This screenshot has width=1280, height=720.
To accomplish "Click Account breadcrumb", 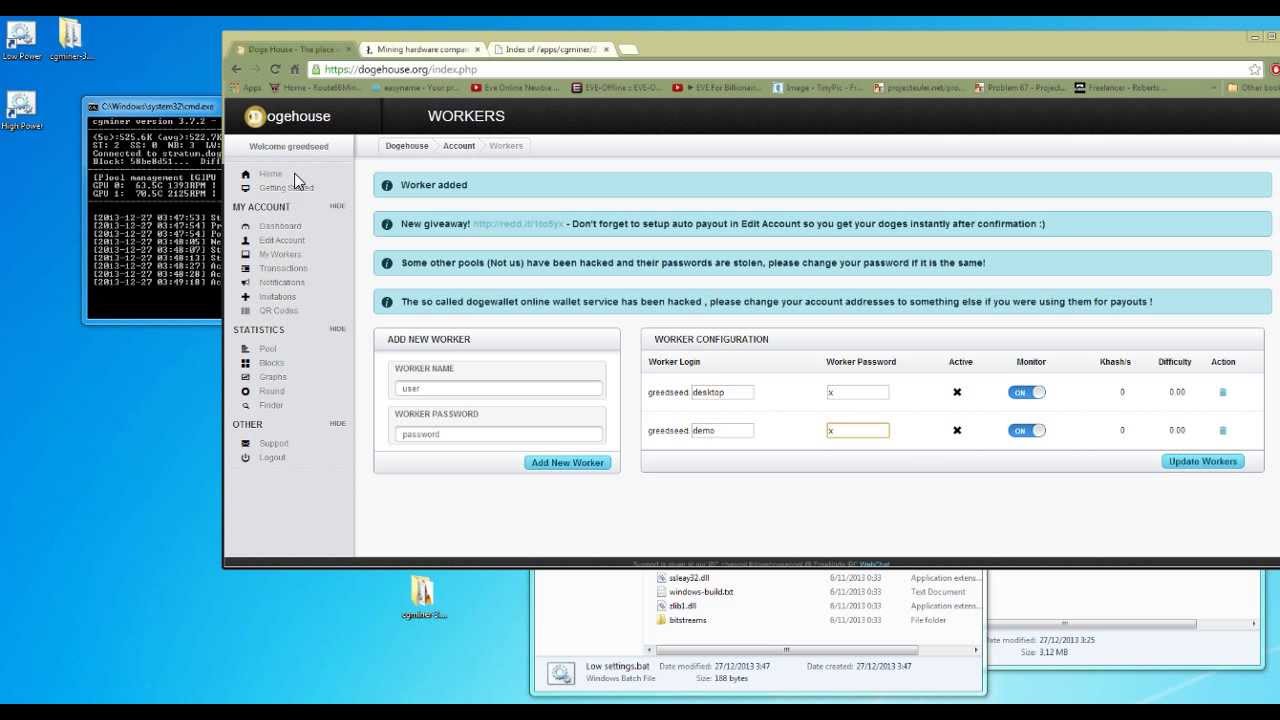I will [x=459, y=146].
